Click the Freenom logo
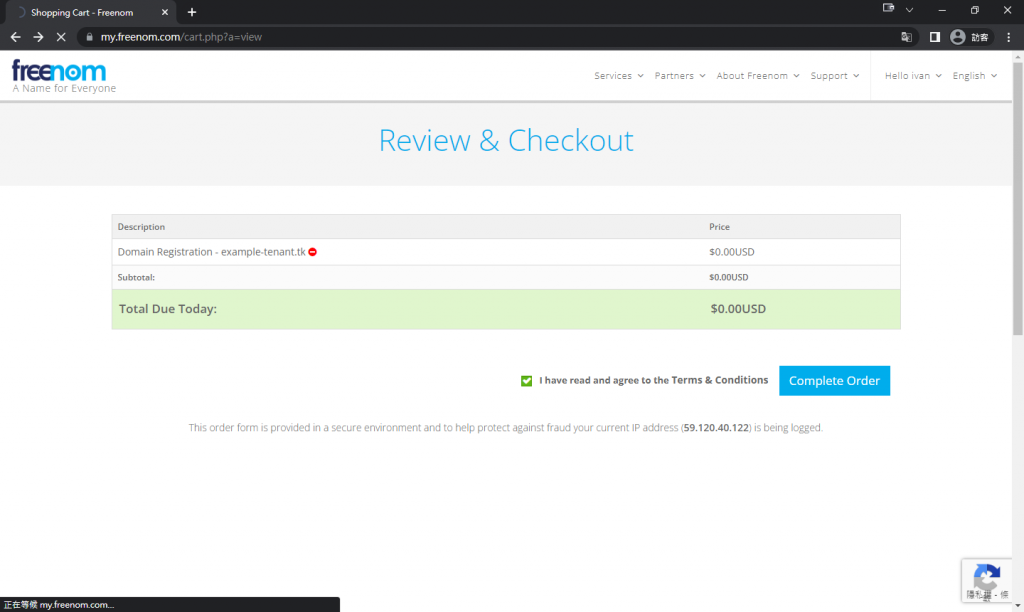Viewport: 1024px width, 612px height. tap(63, 76)
